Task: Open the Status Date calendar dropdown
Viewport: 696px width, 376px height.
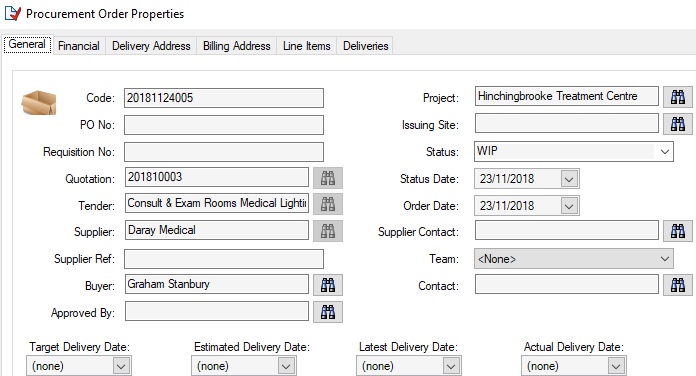Action: point(569,179)
